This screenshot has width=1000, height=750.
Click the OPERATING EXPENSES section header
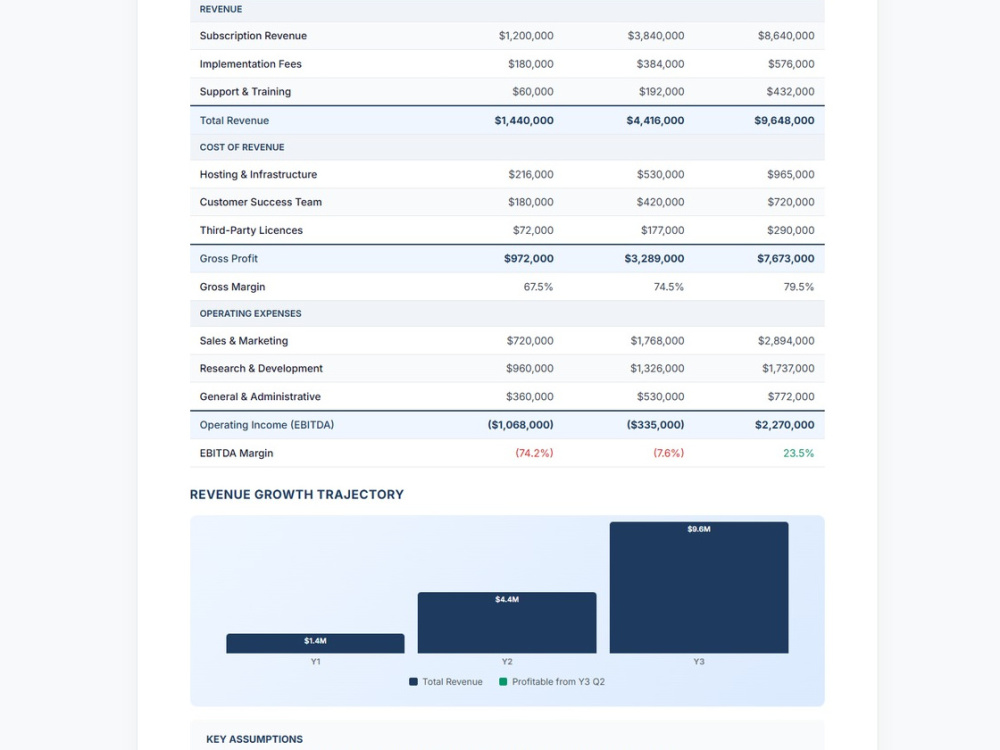point(250,313)
